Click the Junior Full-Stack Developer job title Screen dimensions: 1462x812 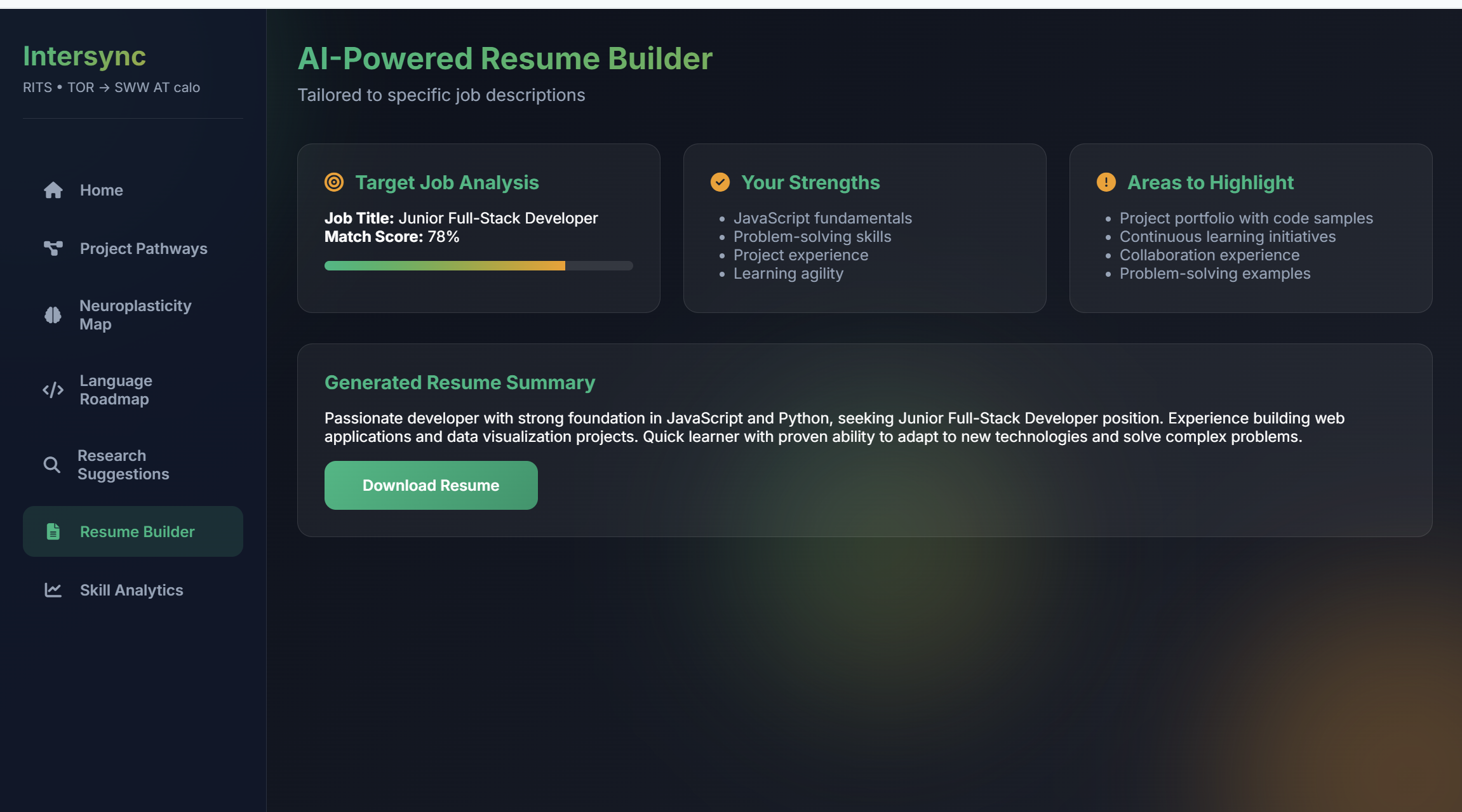point(498,218)
